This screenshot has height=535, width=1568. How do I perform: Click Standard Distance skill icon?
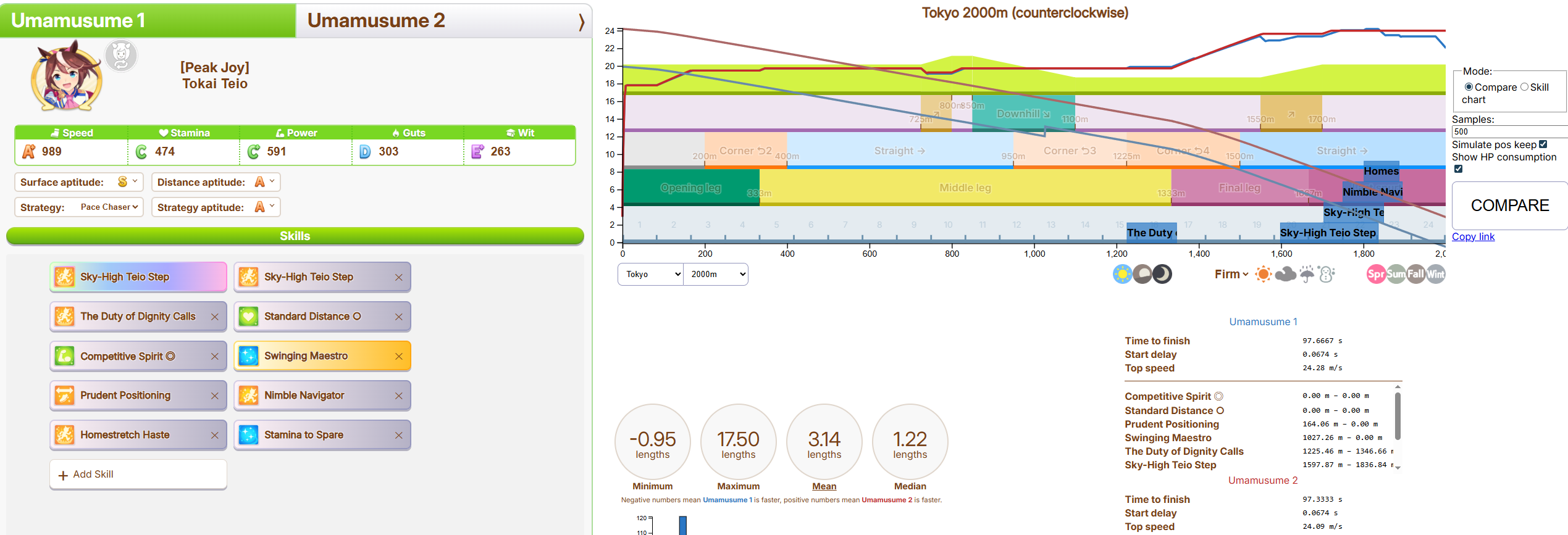tap(249, 317)
